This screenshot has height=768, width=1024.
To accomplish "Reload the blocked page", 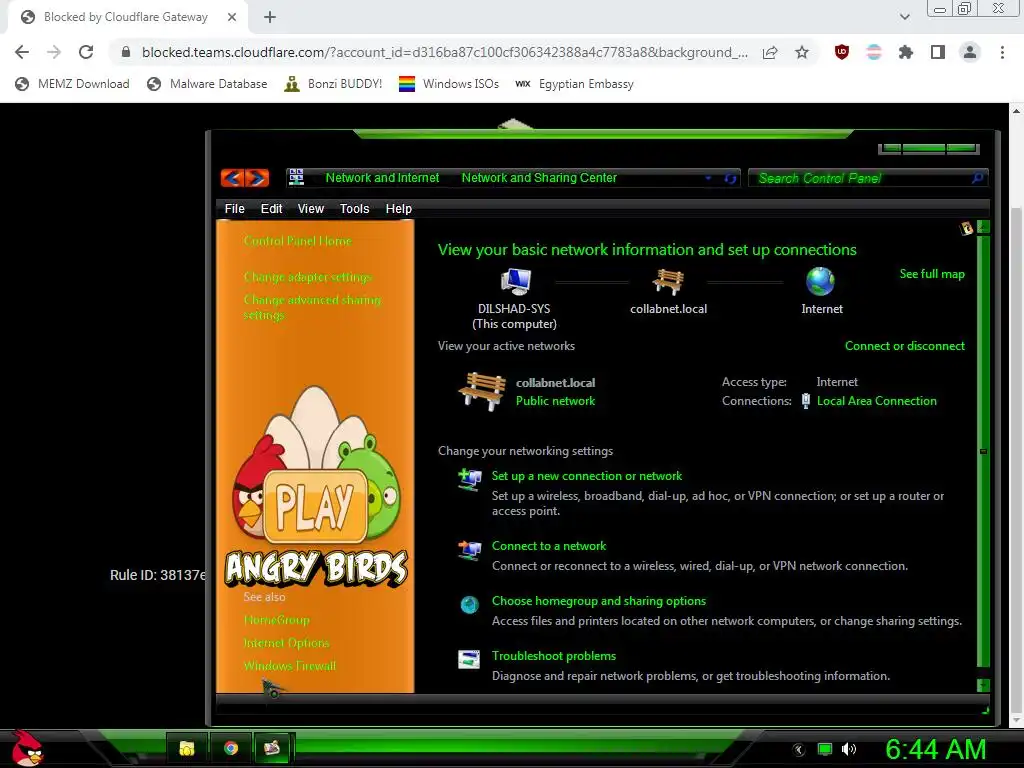I will coord(86,52).
